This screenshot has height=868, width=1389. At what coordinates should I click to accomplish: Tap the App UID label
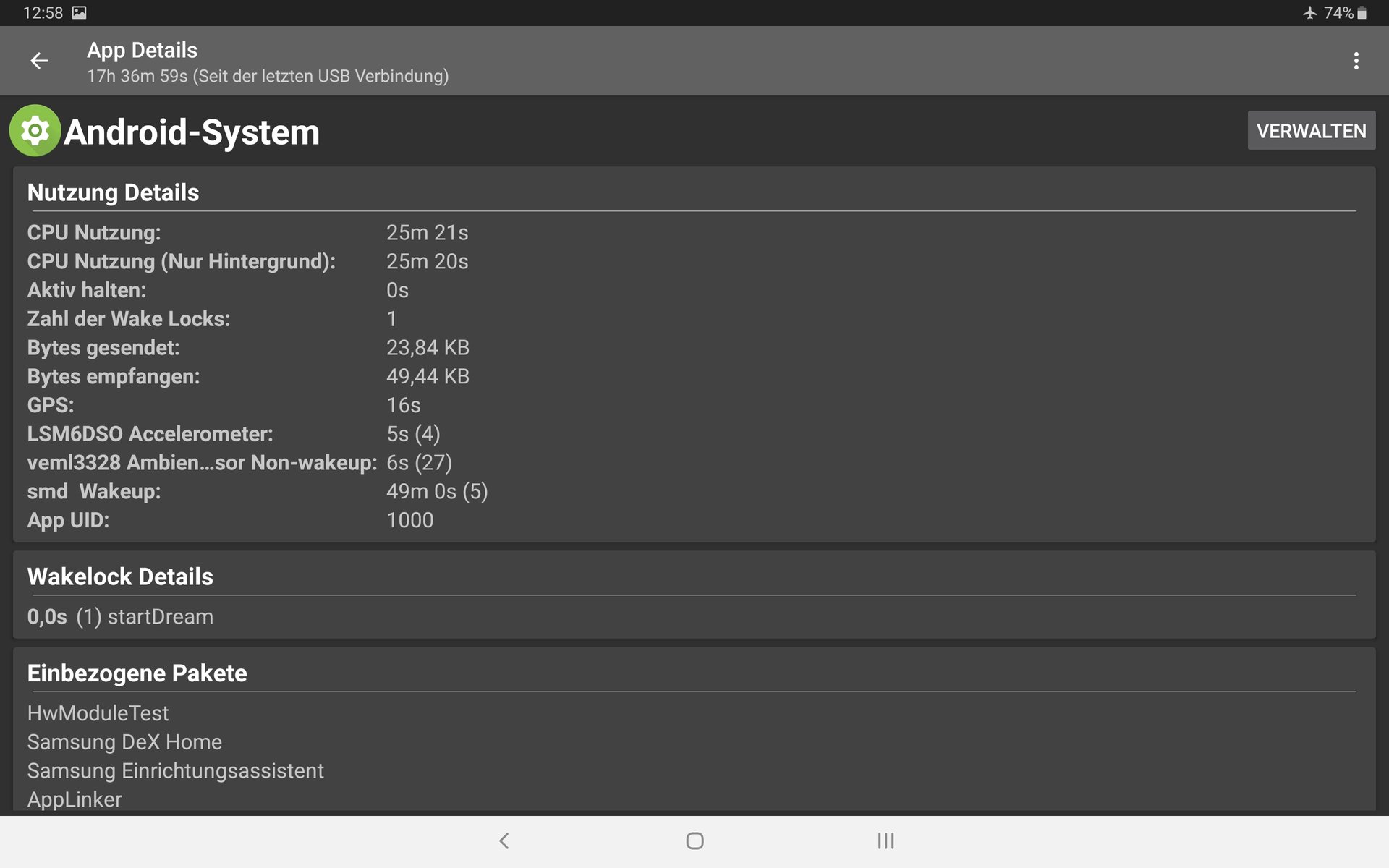click(68, 520)
